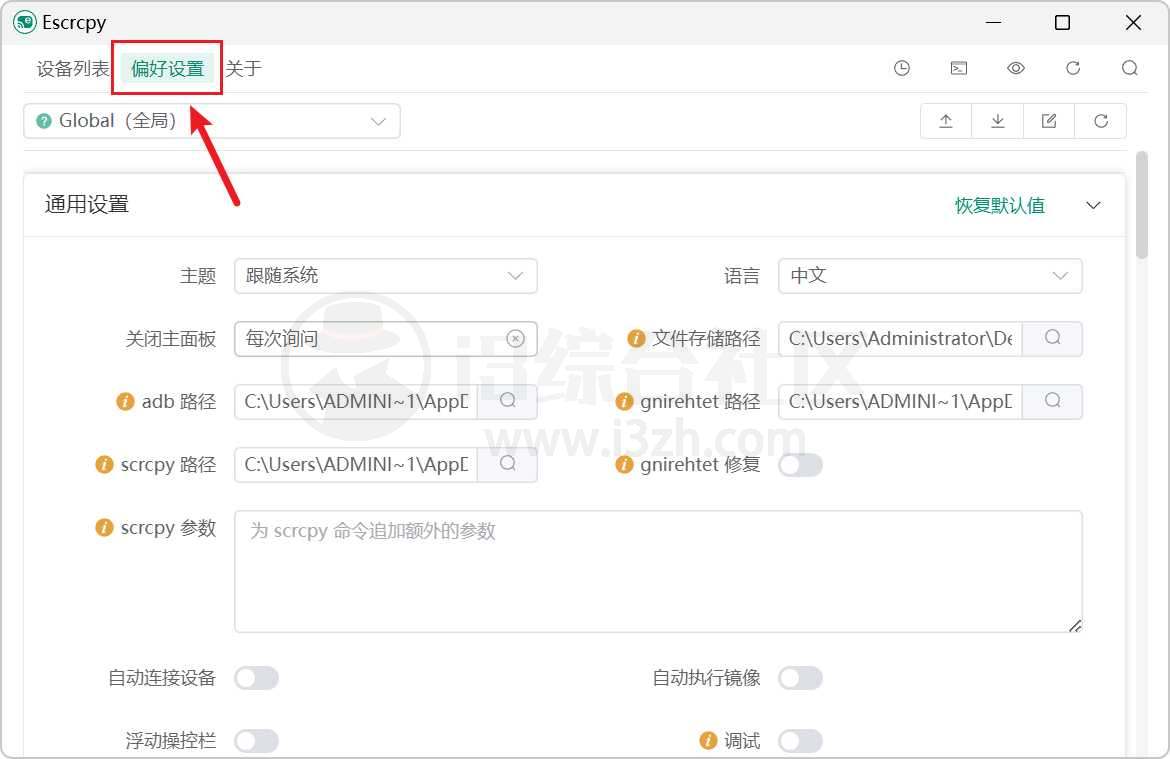Browse for gnirehtet 路径 with search icon
Image resolution: width=1170 pixels, height=759 pixels.
pyautogui.click(x=1052, y=402)
